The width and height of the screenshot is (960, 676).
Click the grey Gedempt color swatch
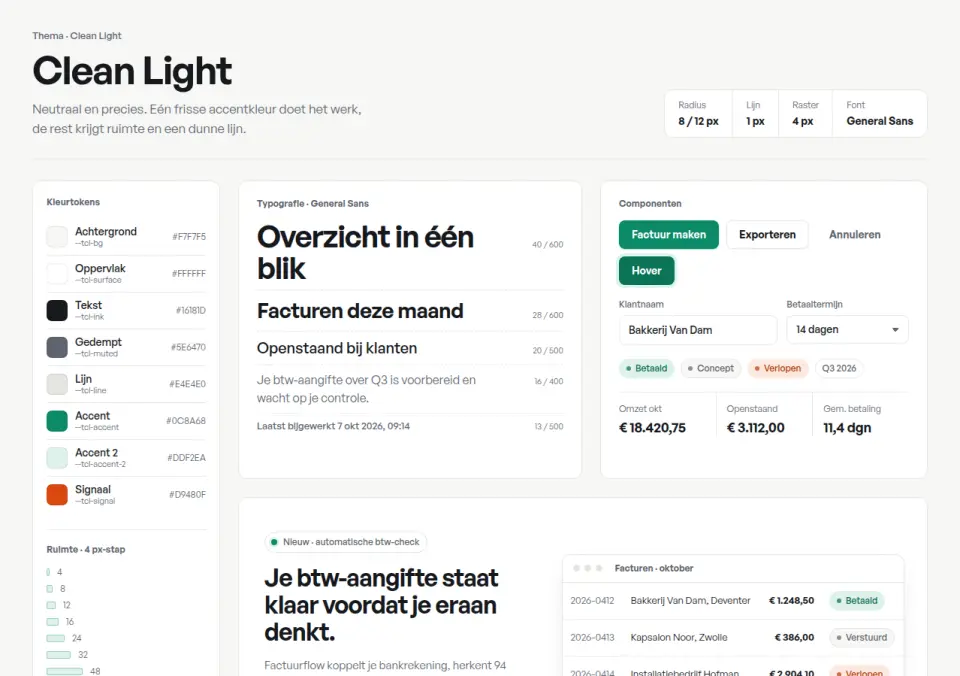[57, 347]
